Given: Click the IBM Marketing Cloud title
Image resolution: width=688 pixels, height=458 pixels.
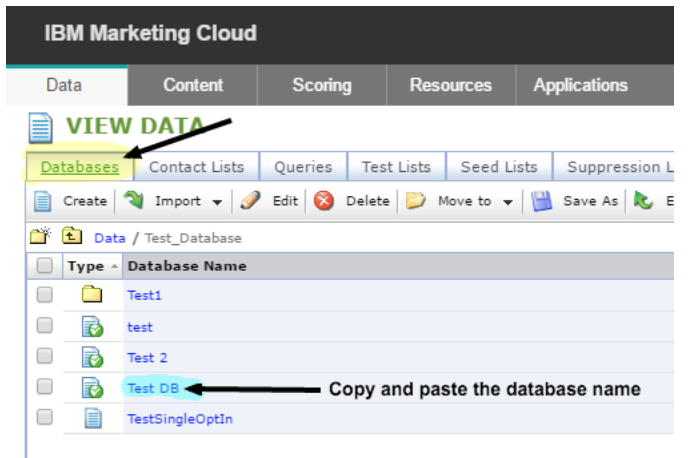Looking at the screenshot, I should (150, 33).
